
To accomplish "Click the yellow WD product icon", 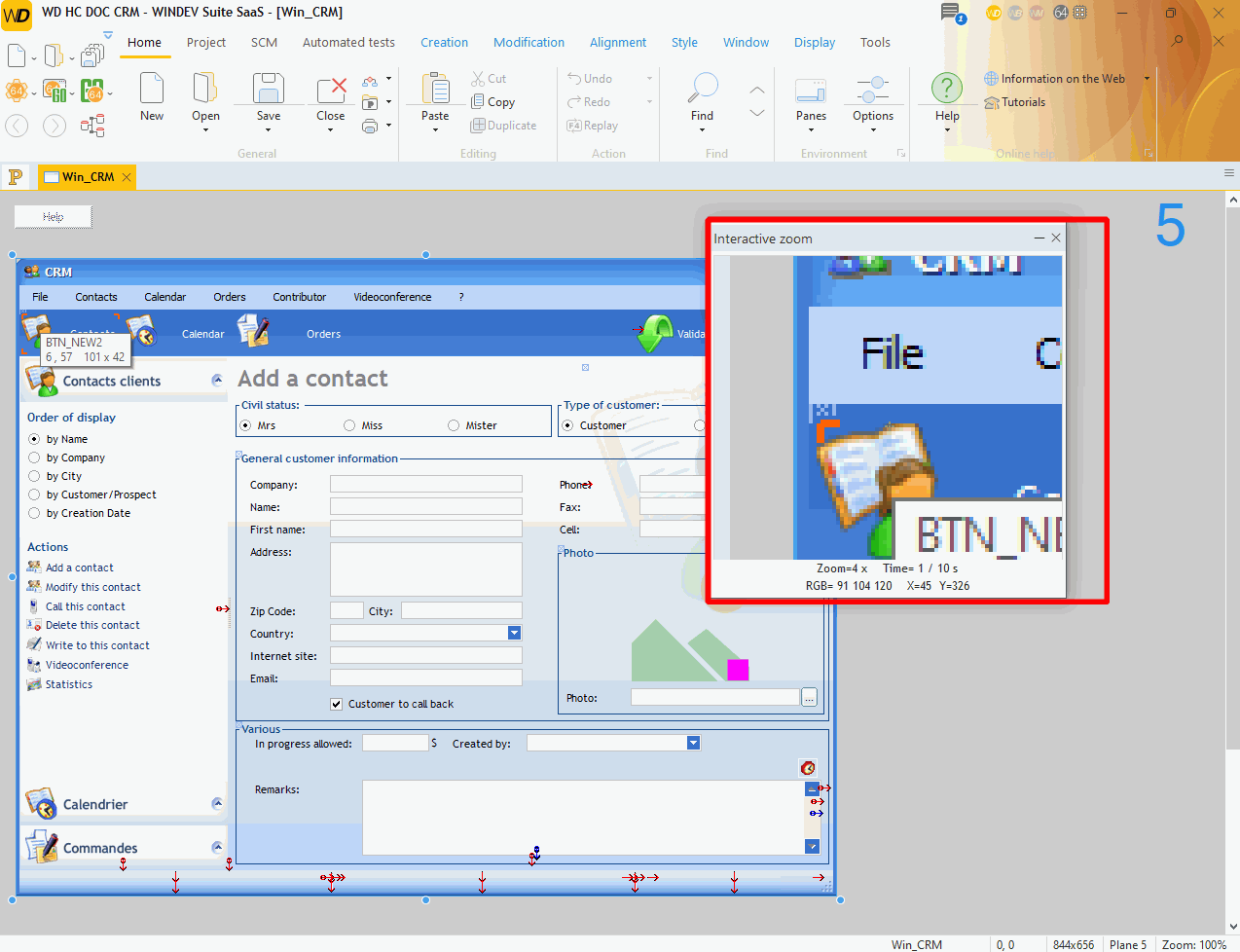I will point(994,13).
